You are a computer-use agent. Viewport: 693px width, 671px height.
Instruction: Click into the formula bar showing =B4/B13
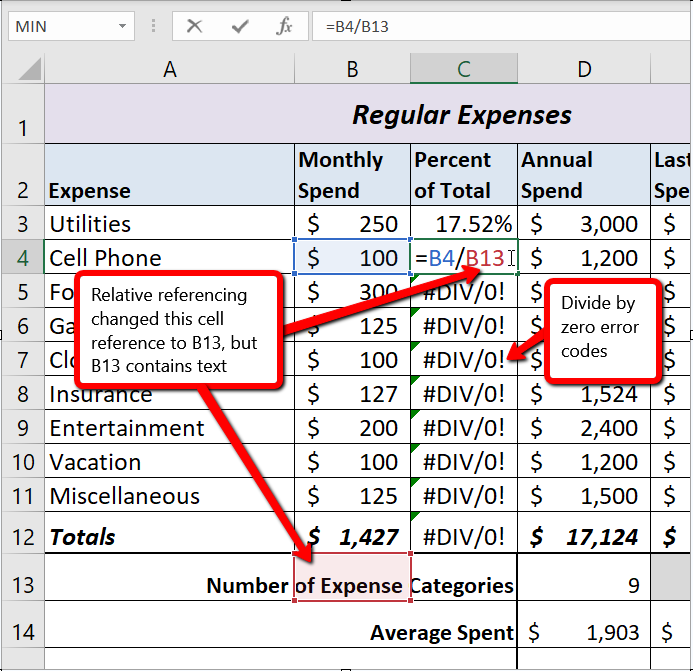point(502,27)
